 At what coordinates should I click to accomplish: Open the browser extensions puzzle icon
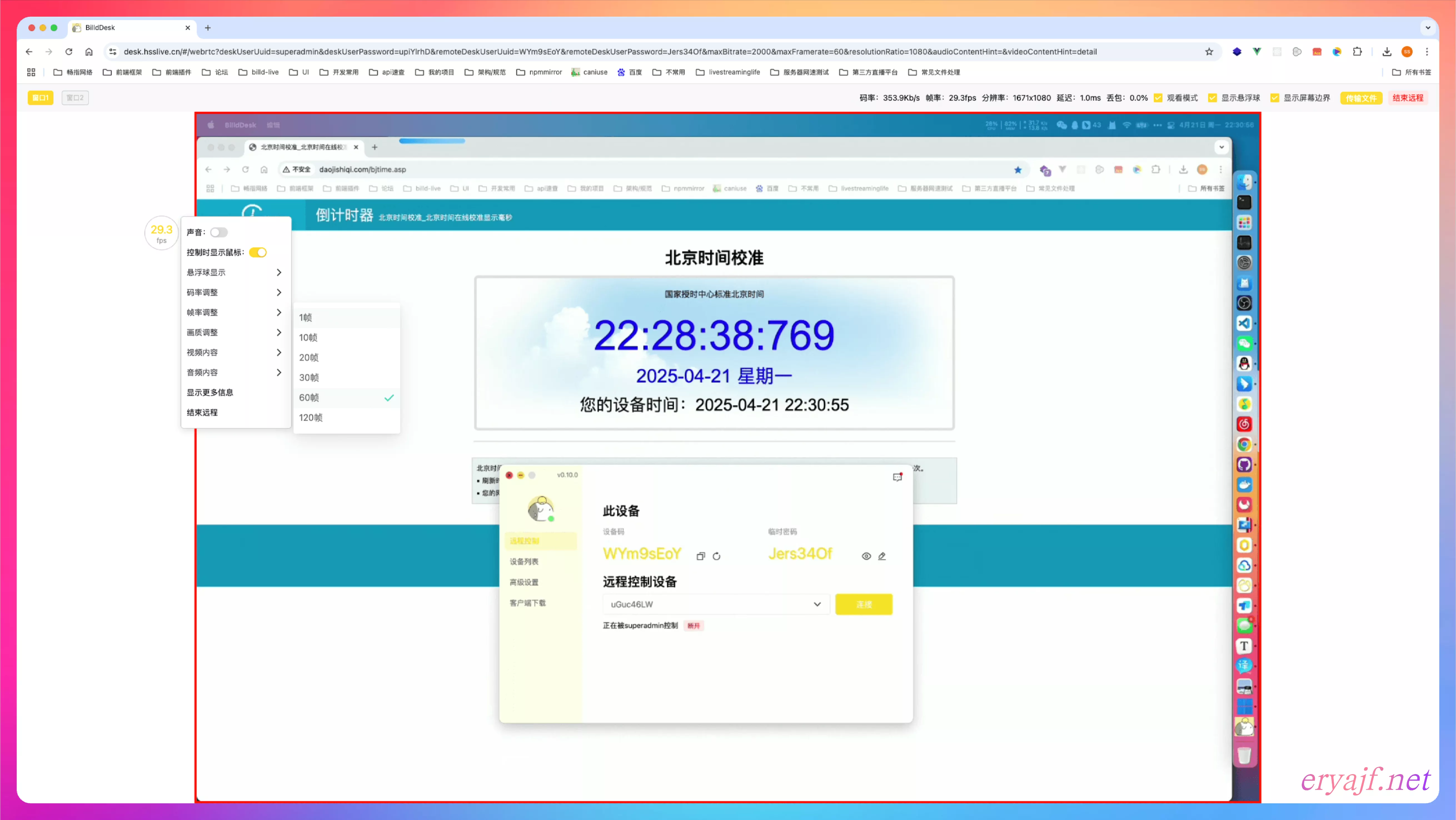1357,51
